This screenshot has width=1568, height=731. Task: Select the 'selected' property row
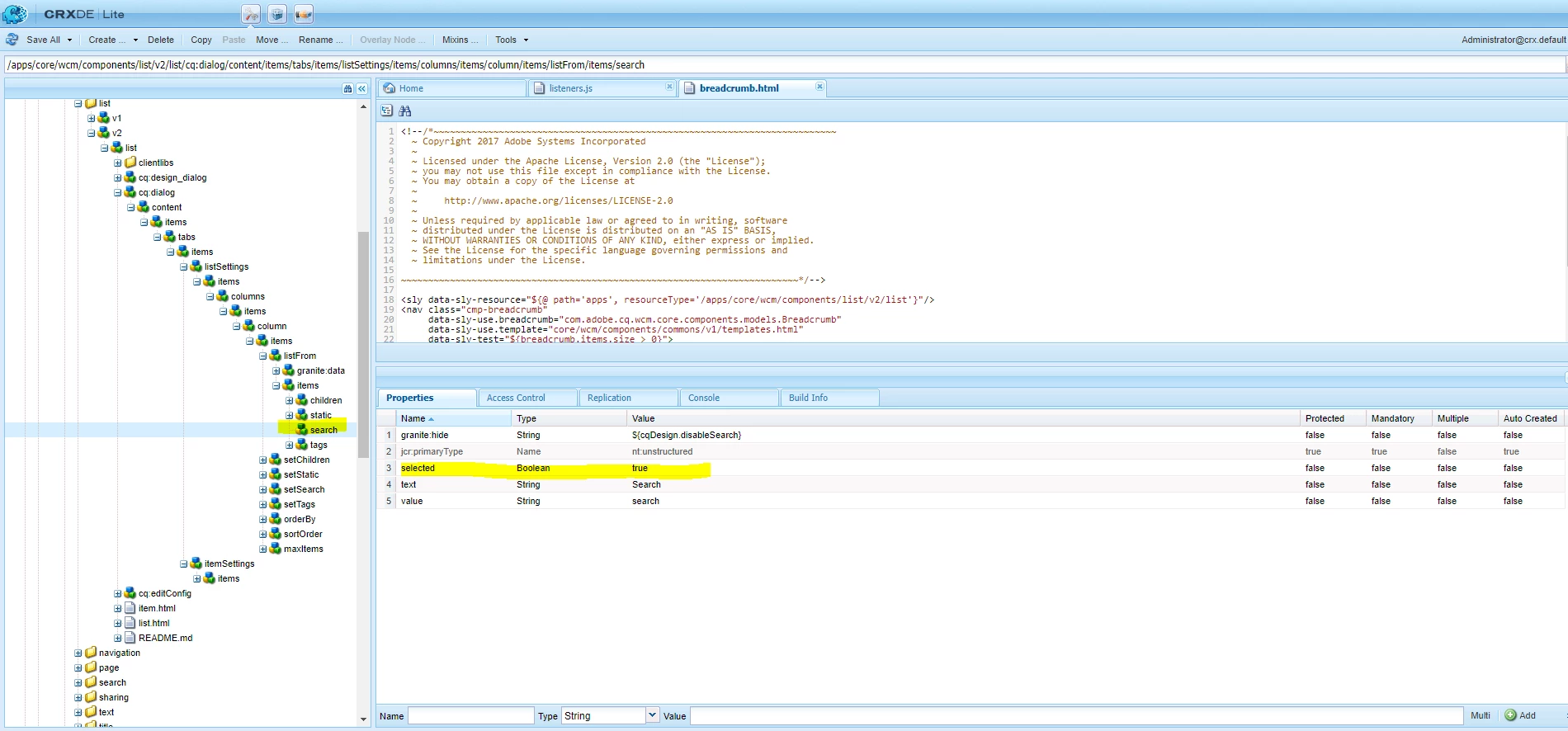tap(971, 468)
